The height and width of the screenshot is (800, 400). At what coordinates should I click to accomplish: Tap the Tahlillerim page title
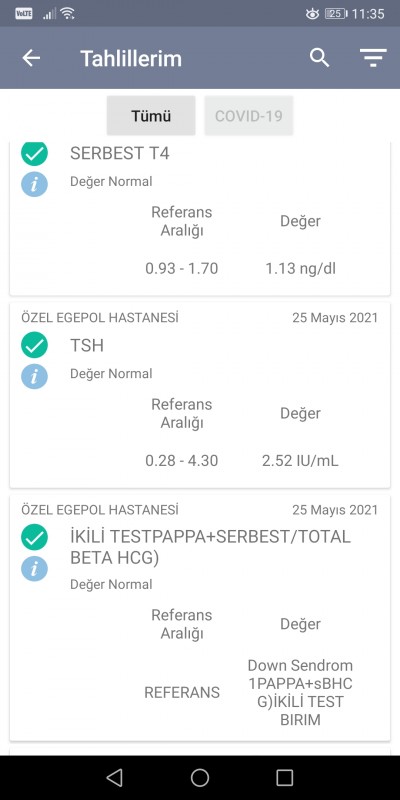131,59
